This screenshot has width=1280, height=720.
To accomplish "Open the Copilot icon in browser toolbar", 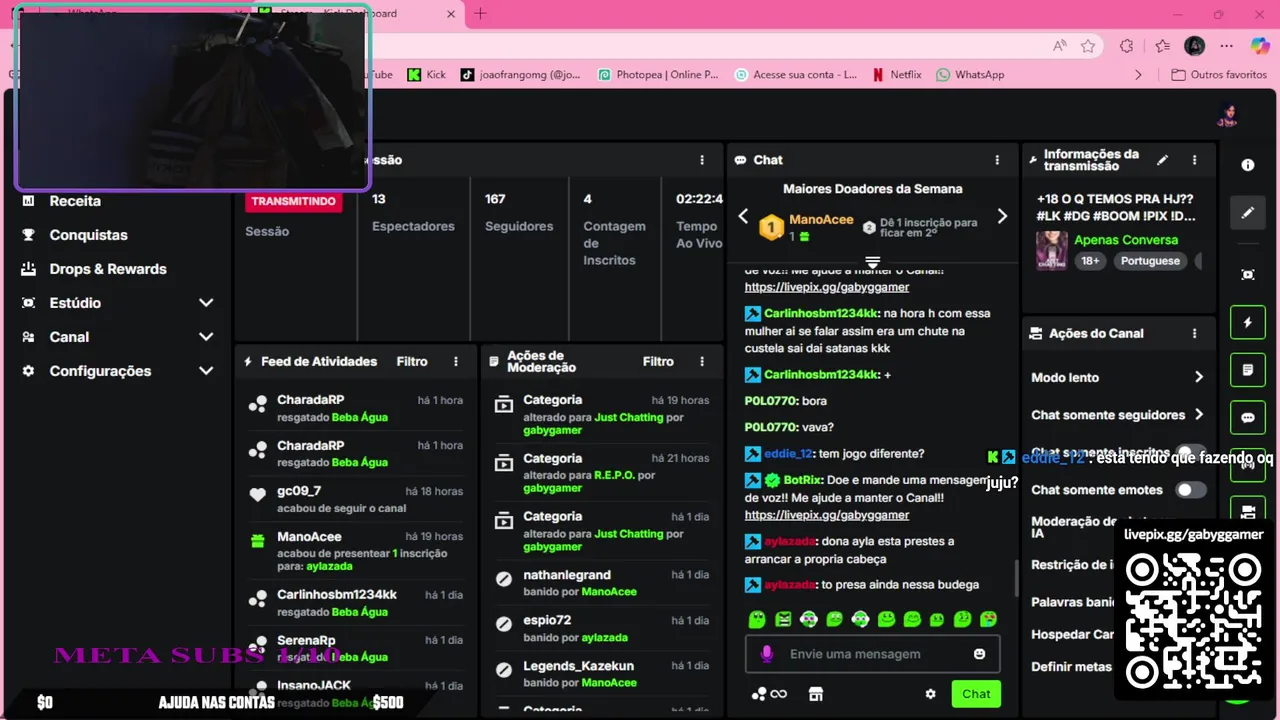I will coord(1260,46).
